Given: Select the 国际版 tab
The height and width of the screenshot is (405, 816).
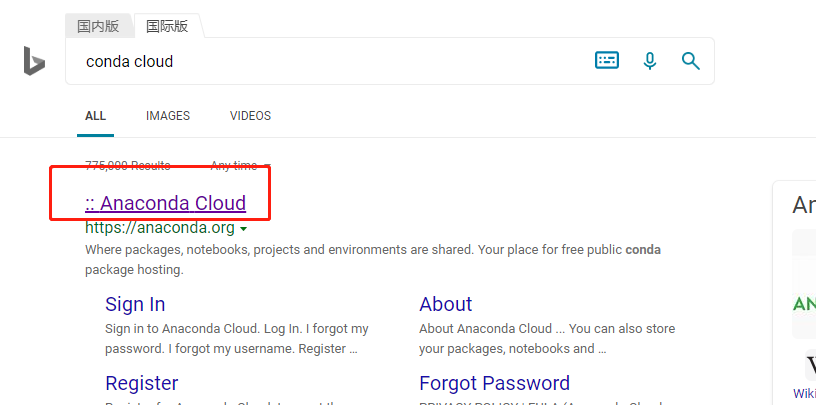Looking at the screenshot, I should coord(168,26).
